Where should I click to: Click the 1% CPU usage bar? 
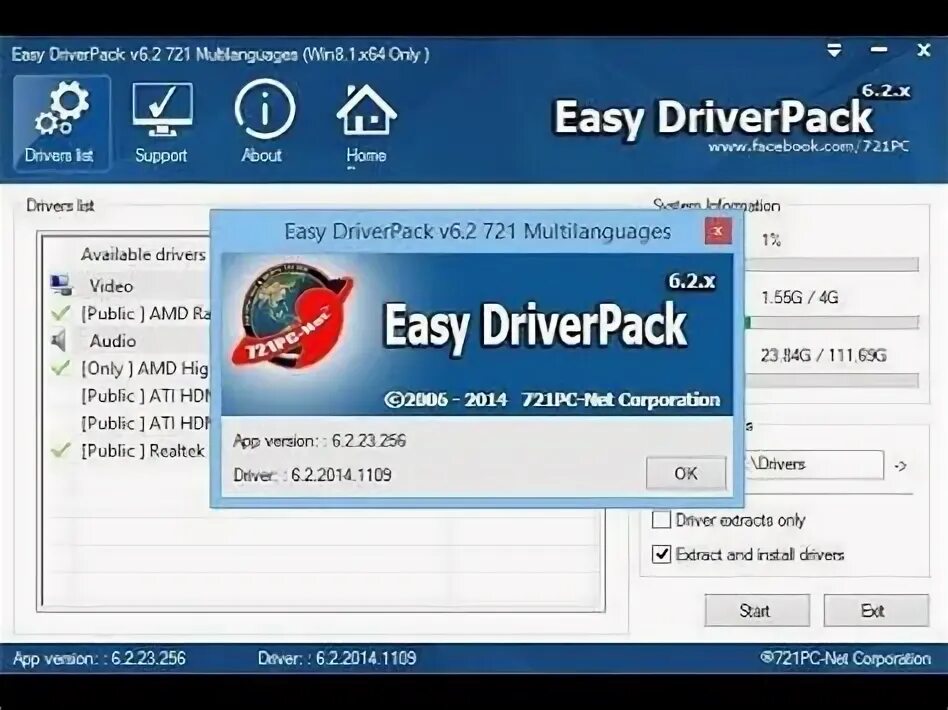point(832,264)
